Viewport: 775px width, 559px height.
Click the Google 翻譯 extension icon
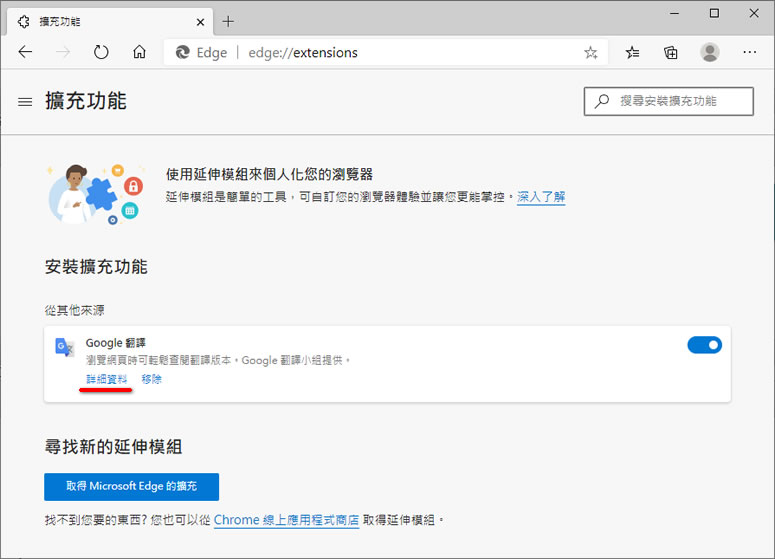[64, 347]
